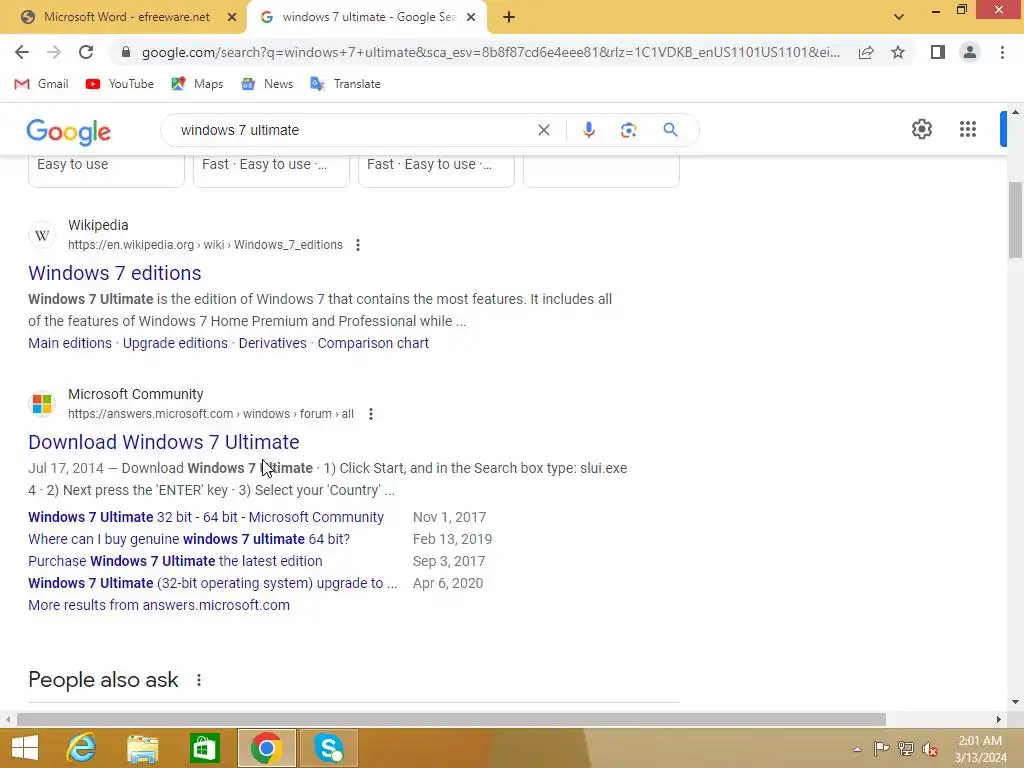Open Comparison chart sitelink

373,344
